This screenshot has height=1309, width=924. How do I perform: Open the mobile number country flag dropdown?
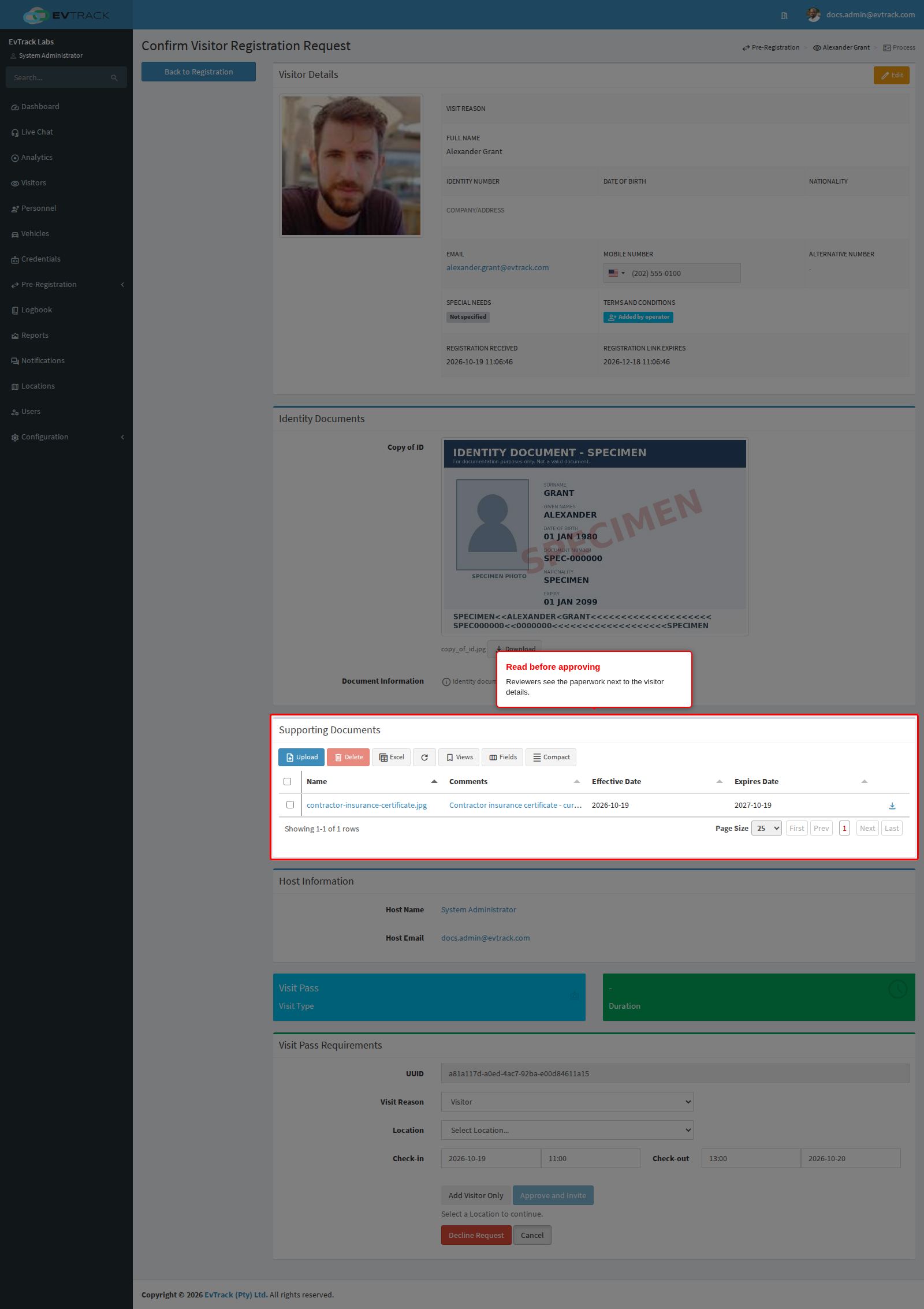pos(616,273)
